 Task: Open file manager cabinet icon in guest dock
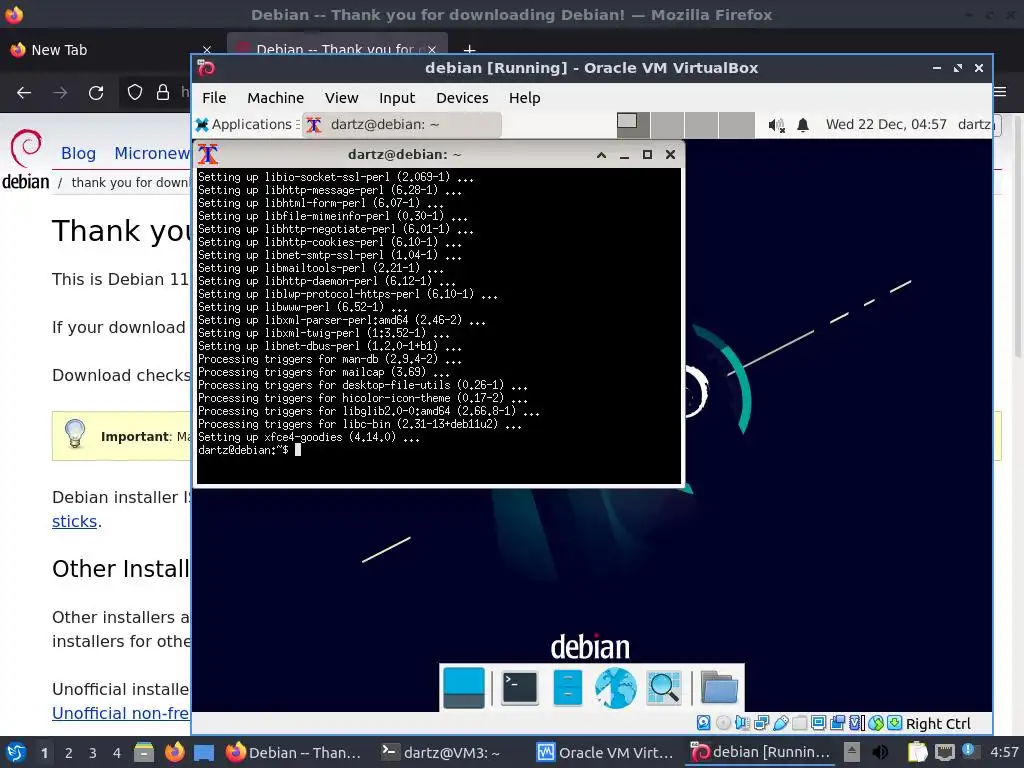point(567,688)
